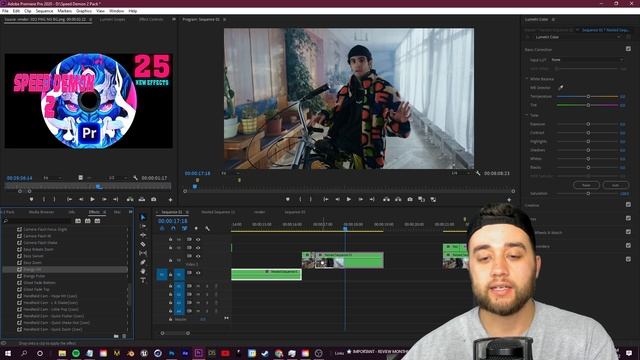Screen dimensions: 640x360
Task: Export frame from Program monitor camera icon
Action: (x=410, y=199)
